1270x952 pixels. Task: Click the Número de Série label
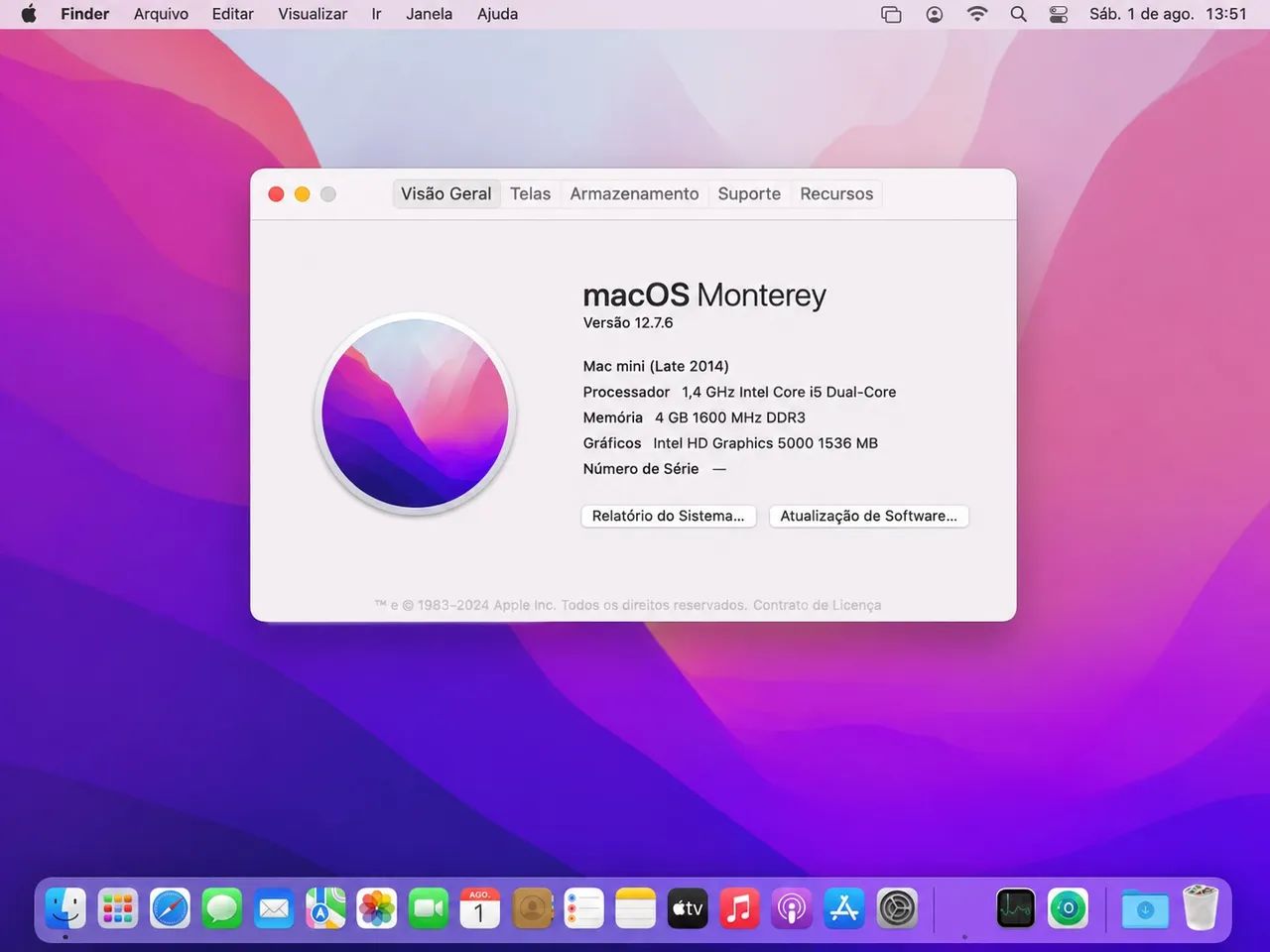[x=641, y=469]
